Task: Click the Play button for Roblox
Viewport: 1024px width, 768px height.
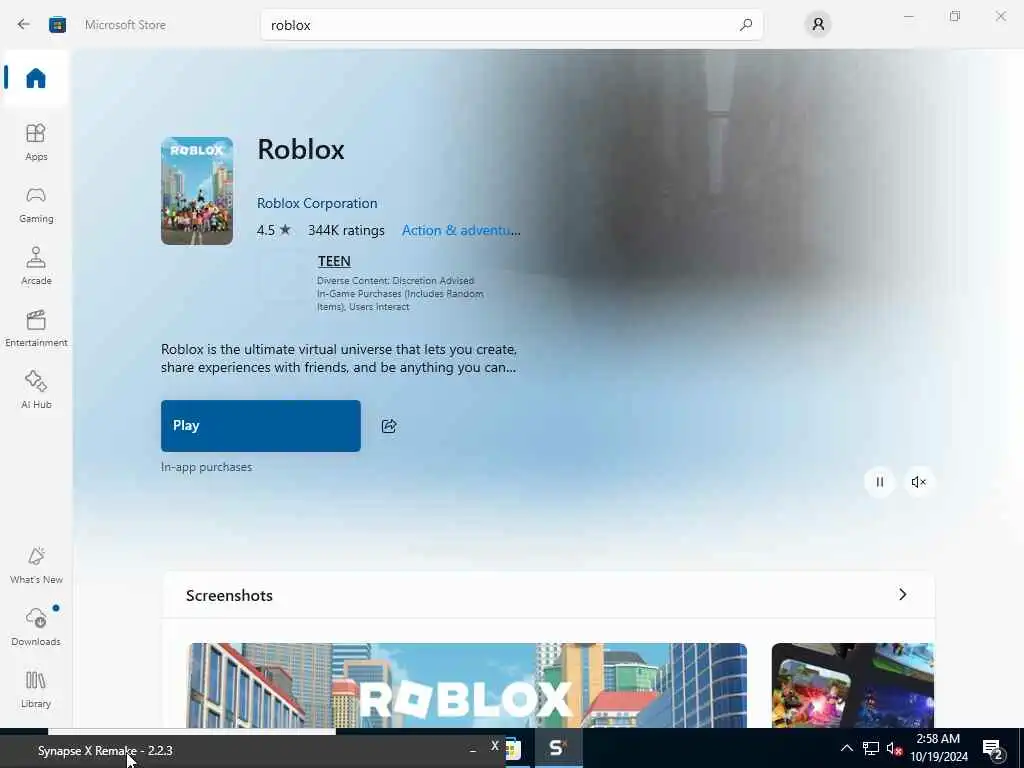Action: coord(261,426)
